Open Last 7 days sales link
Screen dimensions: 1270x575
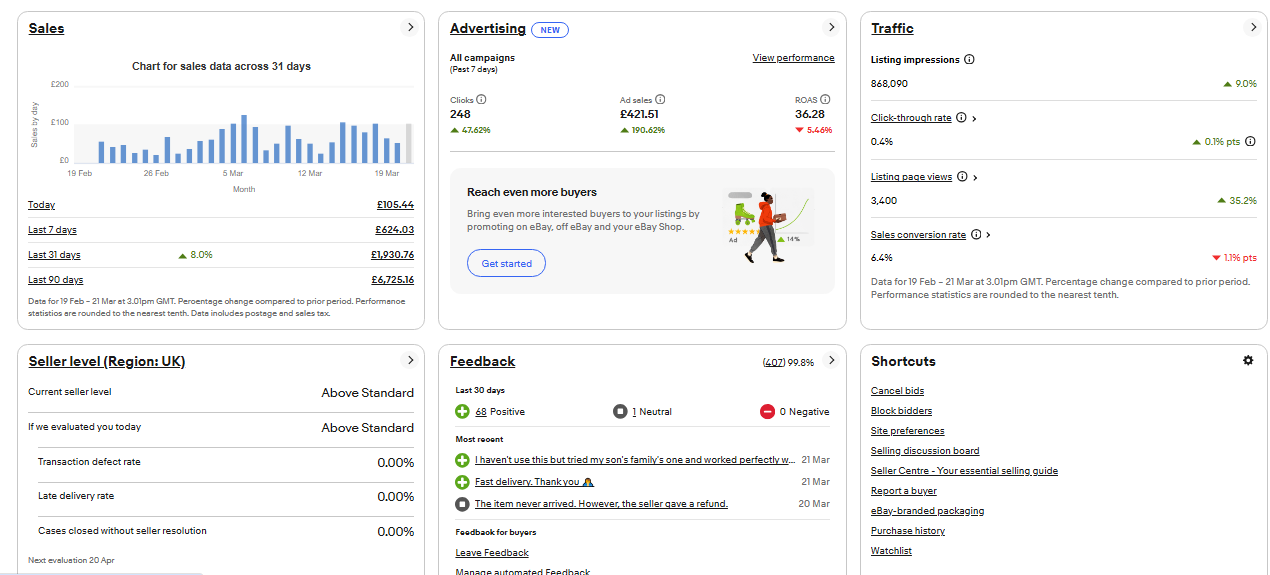point(52,230)
